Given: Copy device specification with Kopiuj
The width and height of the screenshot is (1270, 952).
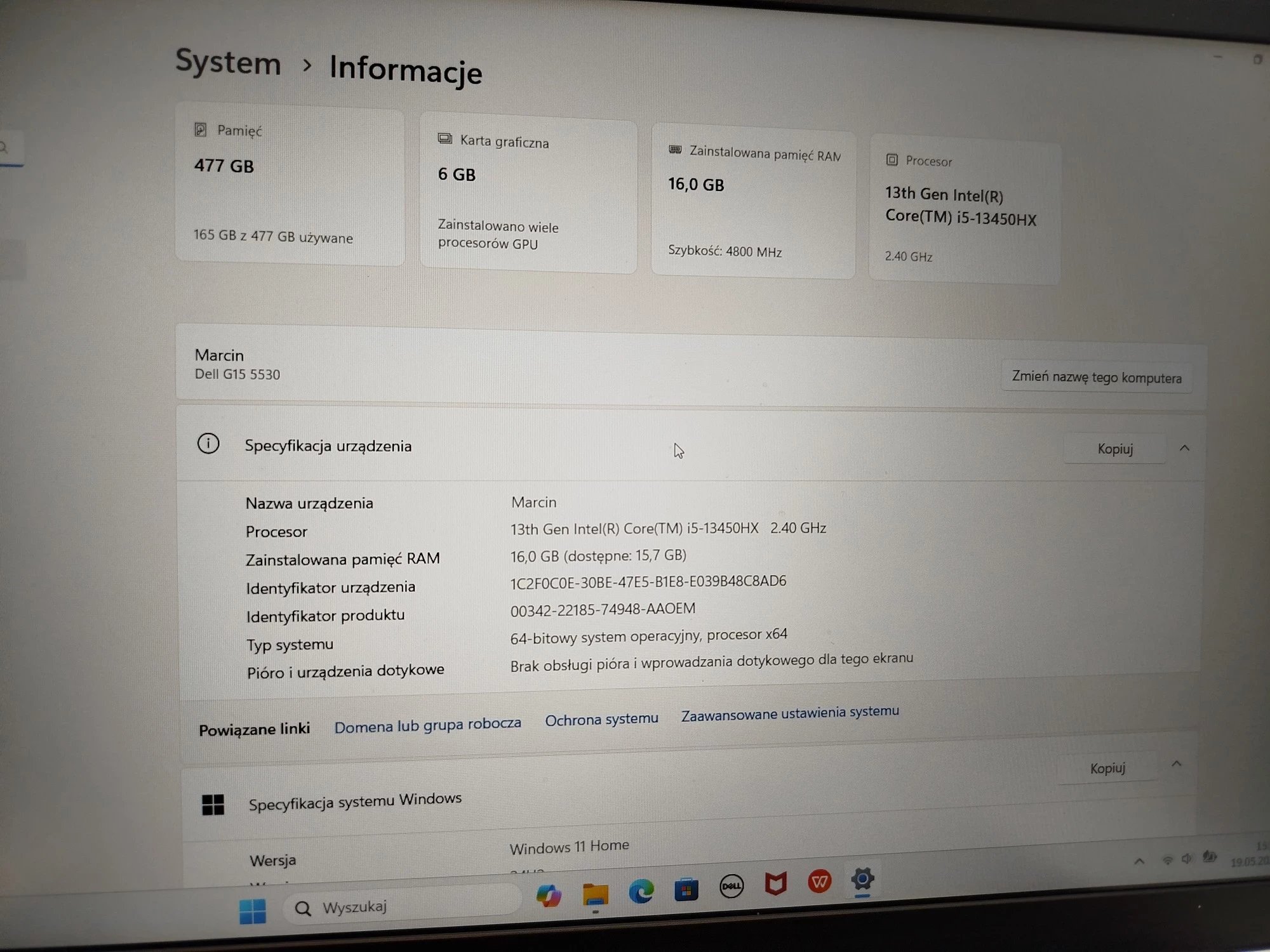Looking at the screenshot, I should 1115,449.
